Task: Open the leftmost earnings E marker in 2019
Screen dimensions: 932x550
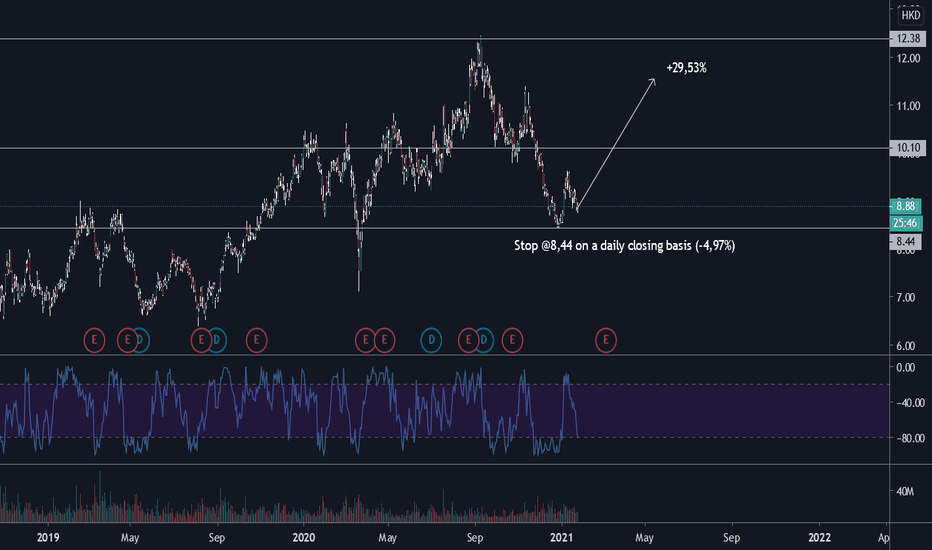Action: [94, 340]
